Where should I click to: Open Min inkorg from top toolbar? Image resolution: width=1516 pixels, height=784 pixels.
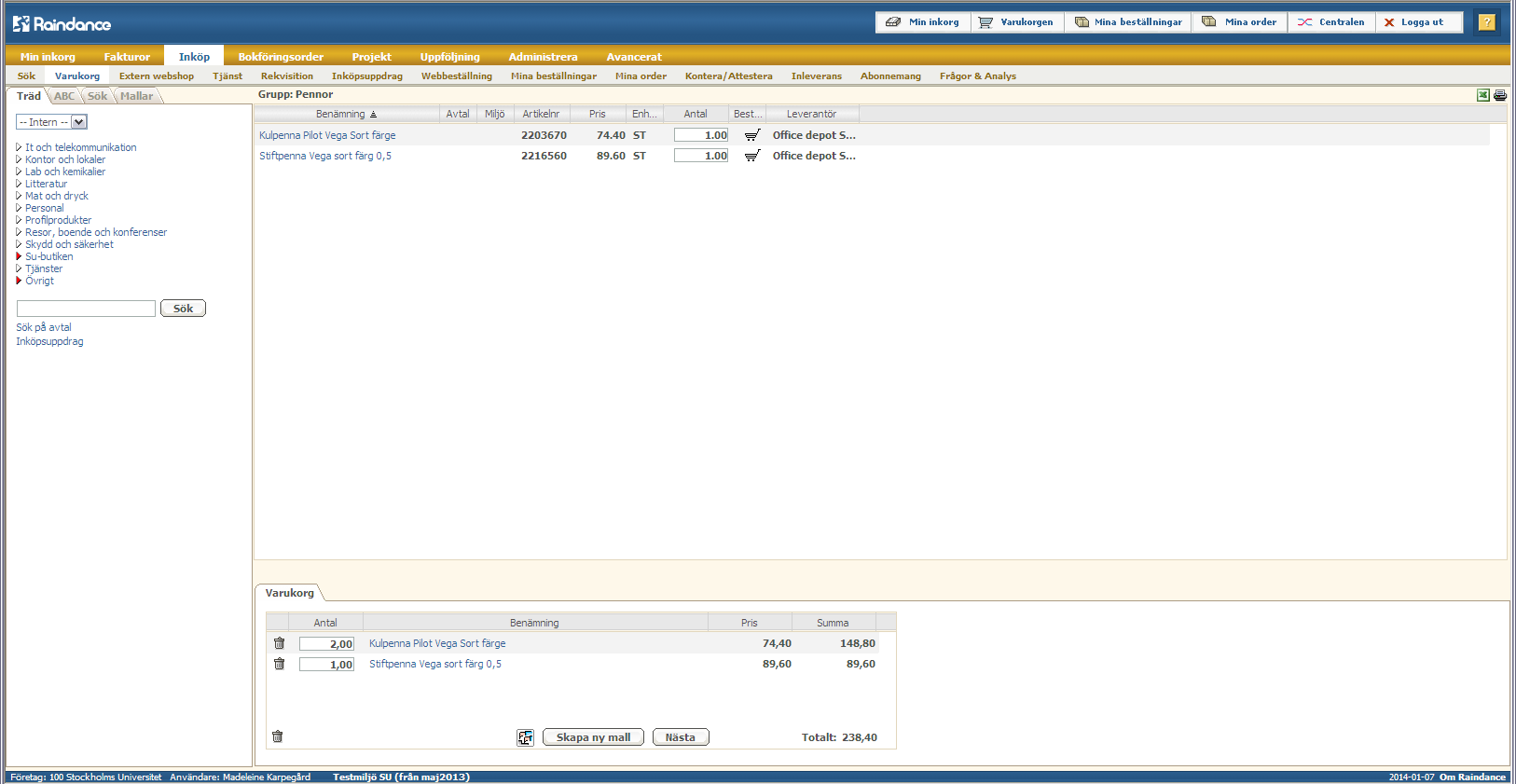pos(923,22)
